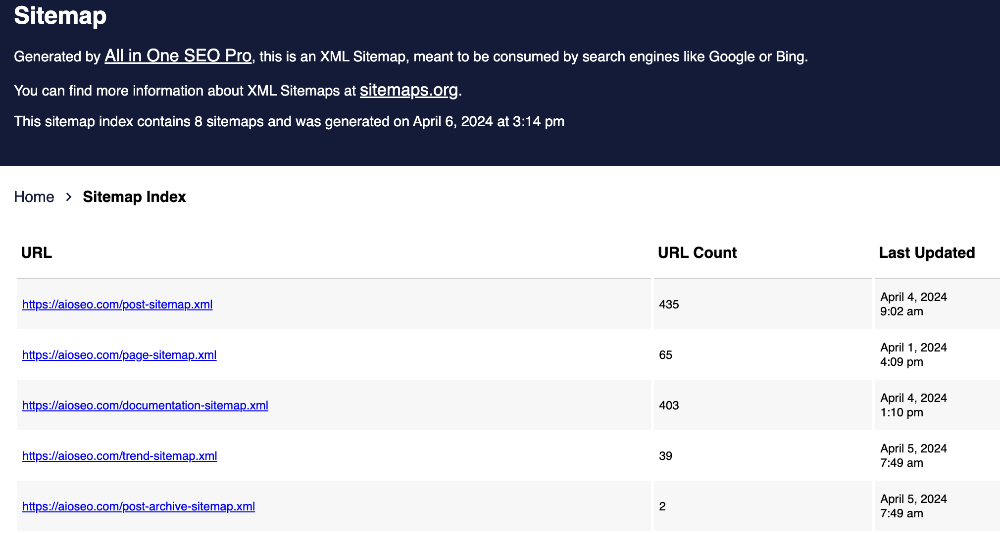Click the Last Updated column header

pyautogui.click(x=926, y=253)
